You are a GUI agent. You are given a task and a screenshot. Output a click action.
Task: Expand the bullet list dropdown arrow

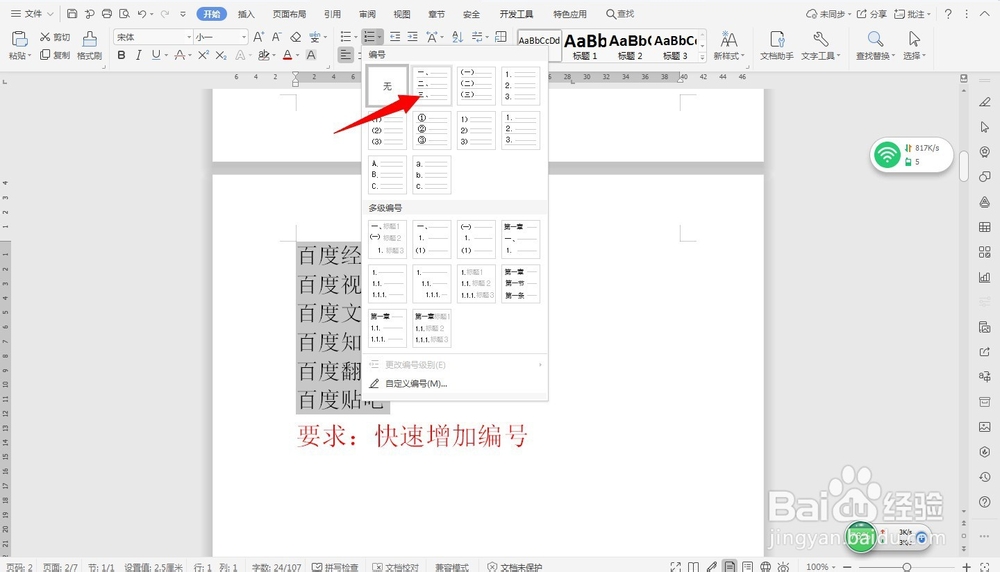click(x=355, y=37)
